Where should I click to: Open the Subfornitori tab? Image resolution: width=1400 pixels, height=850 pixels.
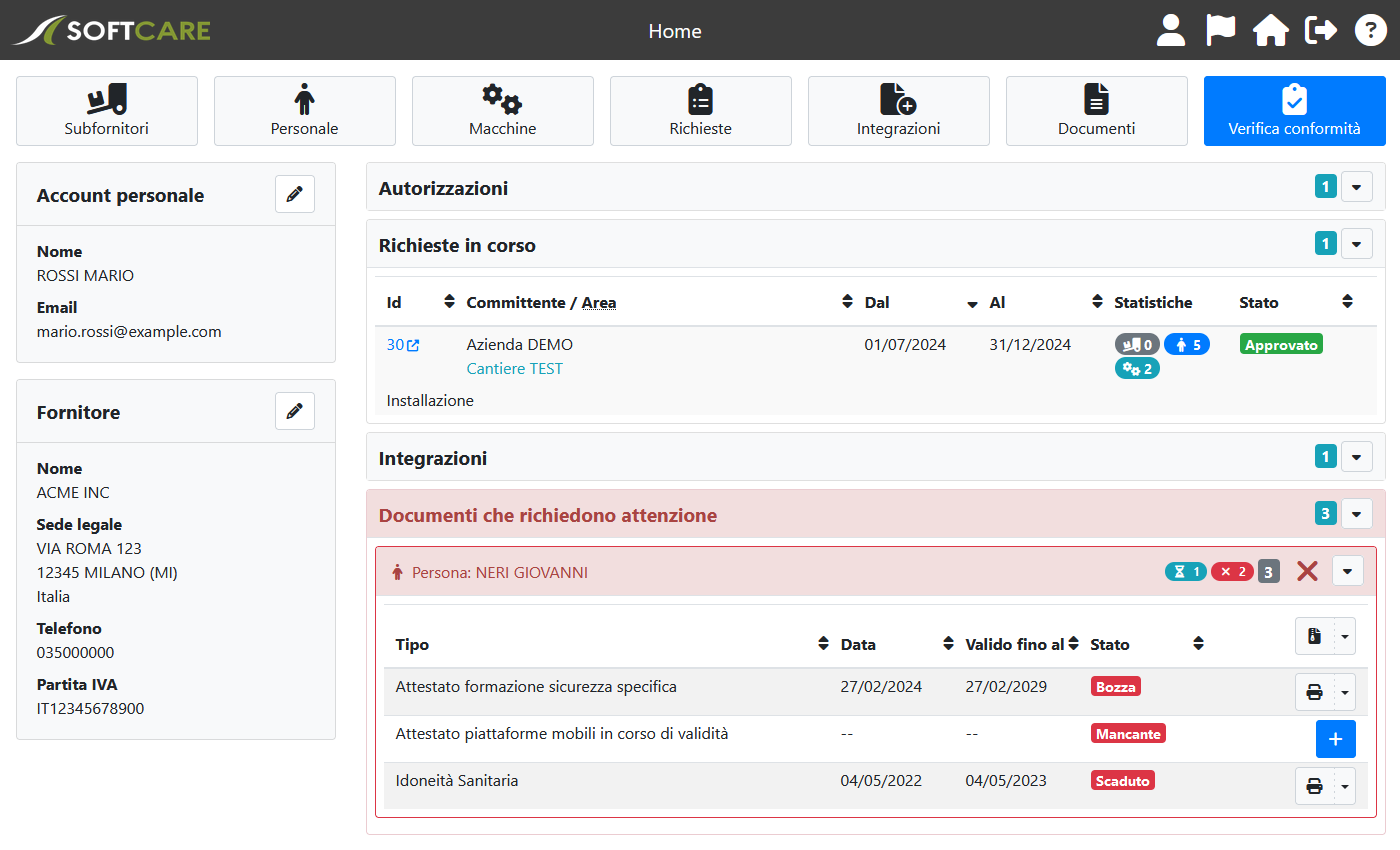(107, 111)
